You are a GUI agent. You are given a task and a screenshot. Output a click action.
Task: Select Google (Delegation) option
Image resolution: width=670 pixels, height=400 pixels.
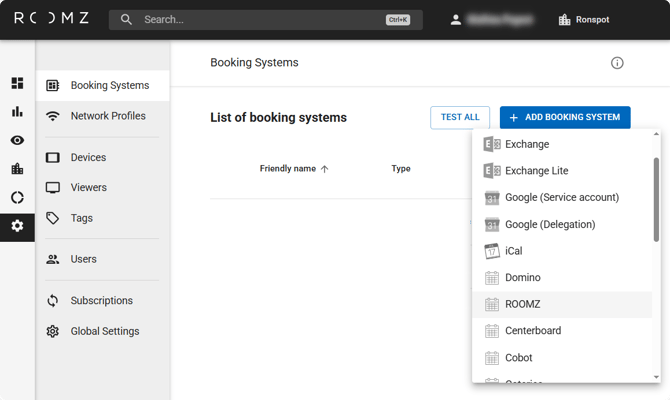(562, 224)
